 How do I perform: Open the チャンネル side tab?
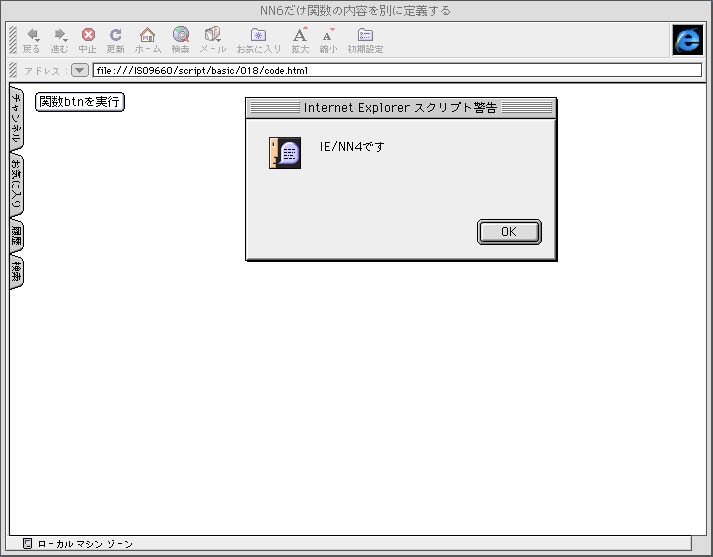click(16, 117)
